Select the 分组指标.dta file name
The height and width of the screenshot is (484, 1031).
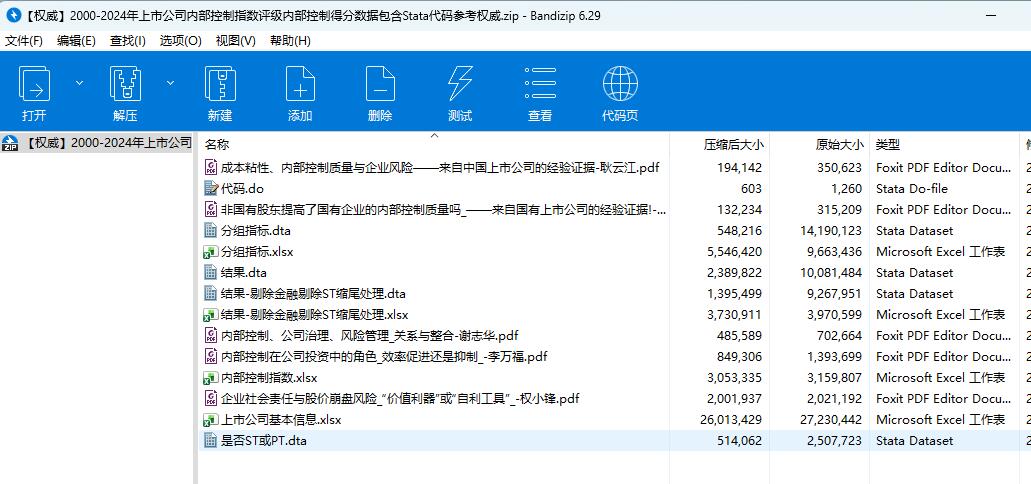256,231
